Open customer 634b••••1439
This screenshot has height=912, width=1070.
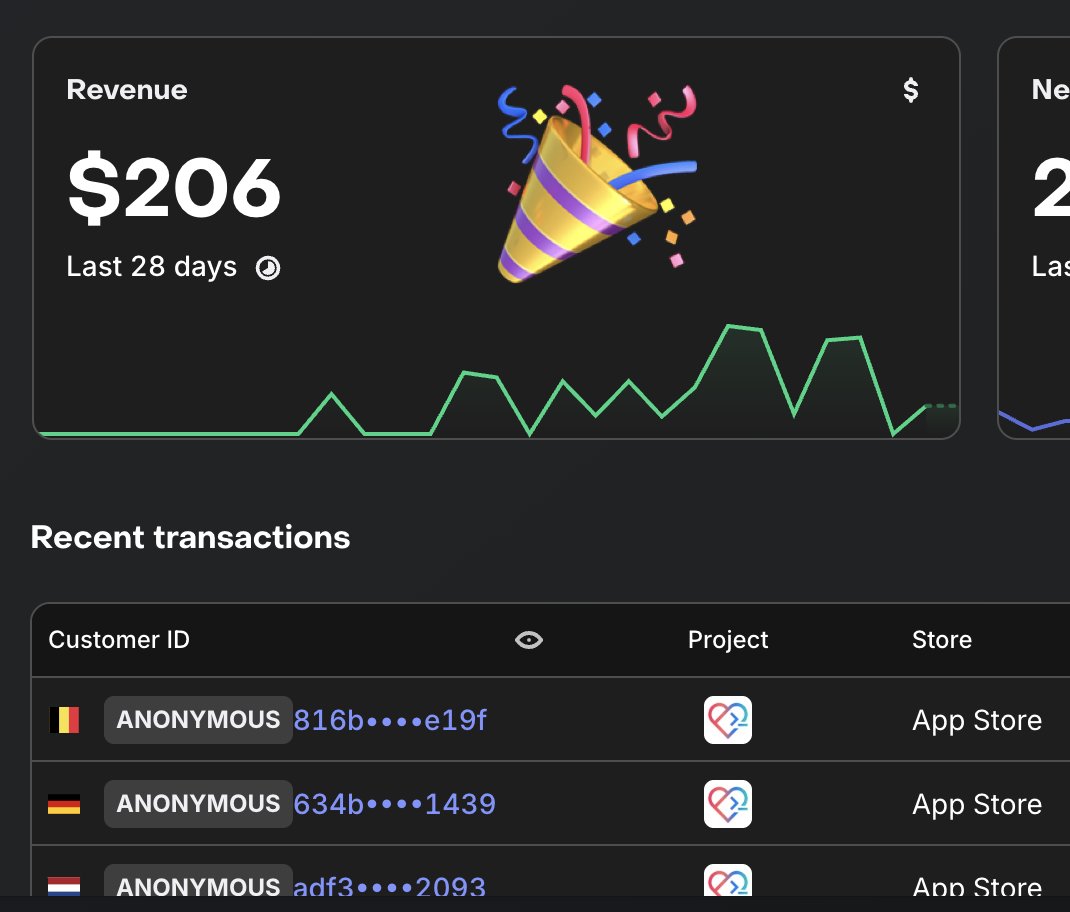click(x=394, y=804)
